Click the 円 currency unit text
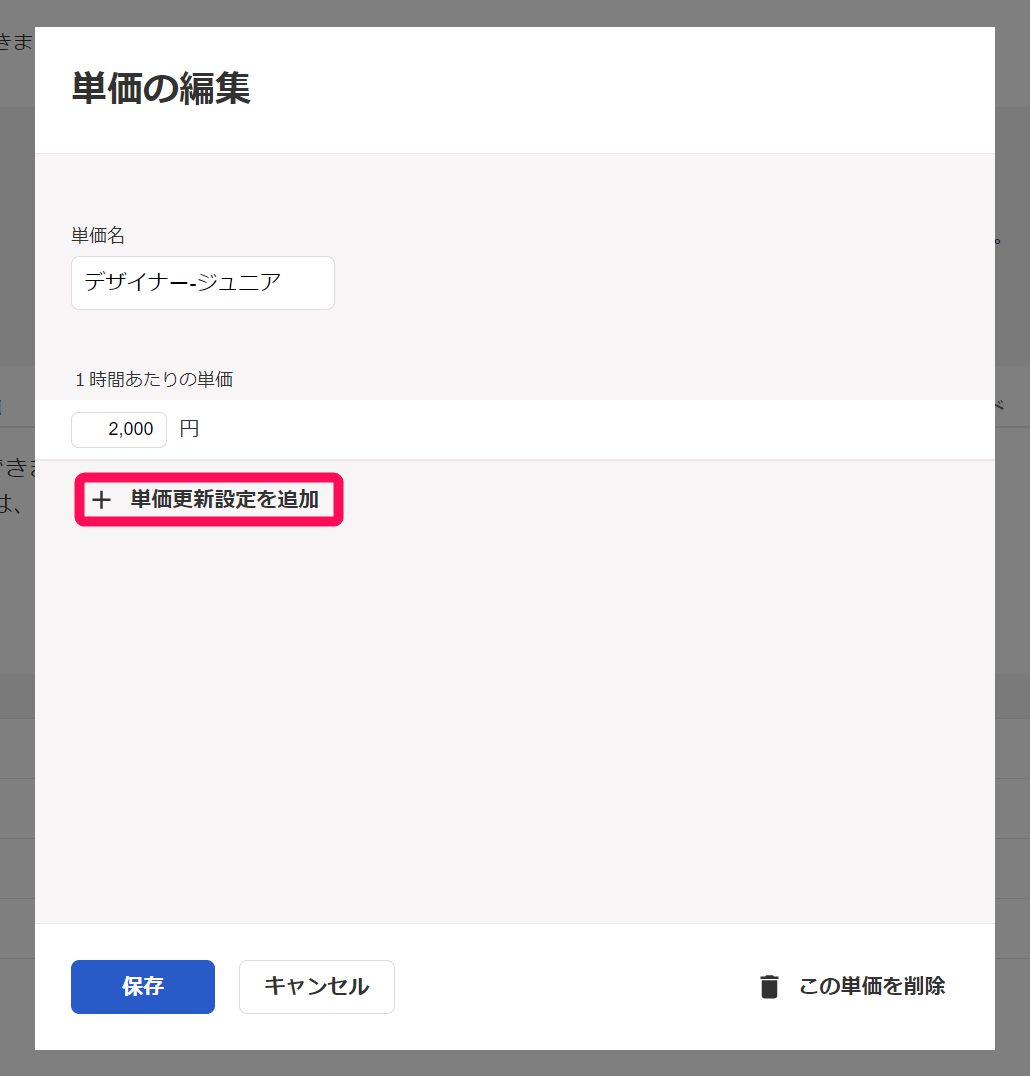 (189, 429)
